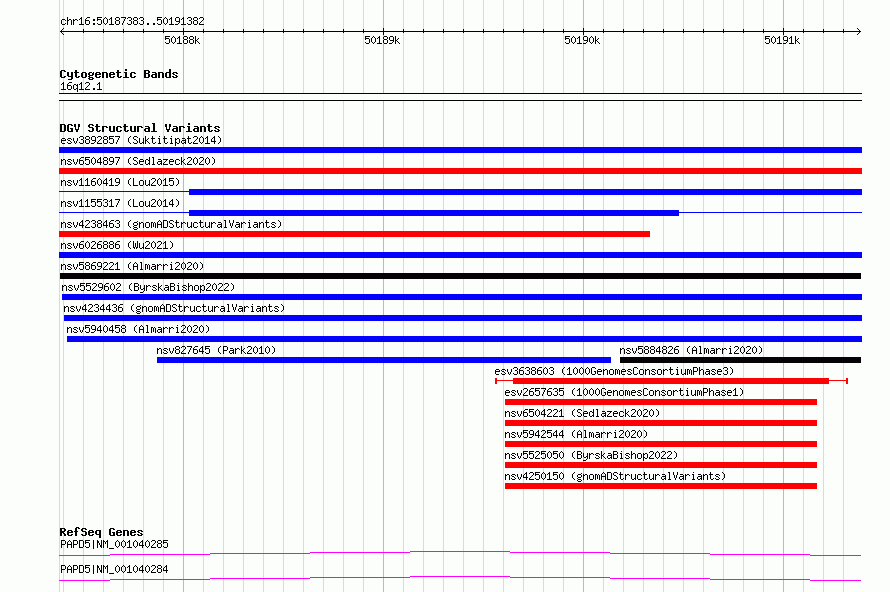The height and width of the screenshot is (592, 890).
Task: Click the right arrow end of the ruler
Action: [x=859, y=31]
